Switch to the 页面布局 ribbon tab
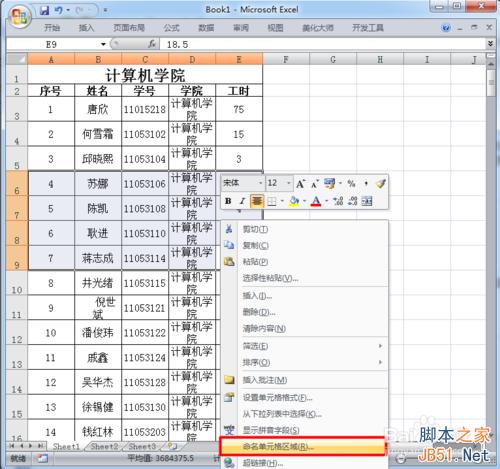This screenshot has width=500, height=469. coord(129,28)
